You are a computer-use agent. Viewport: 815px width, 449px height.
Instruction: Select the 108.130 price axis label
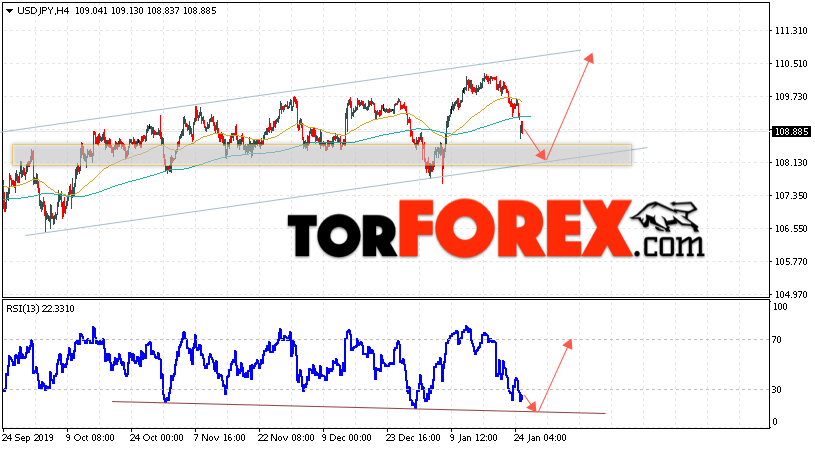pyautogui.click(x=791, y=163)
